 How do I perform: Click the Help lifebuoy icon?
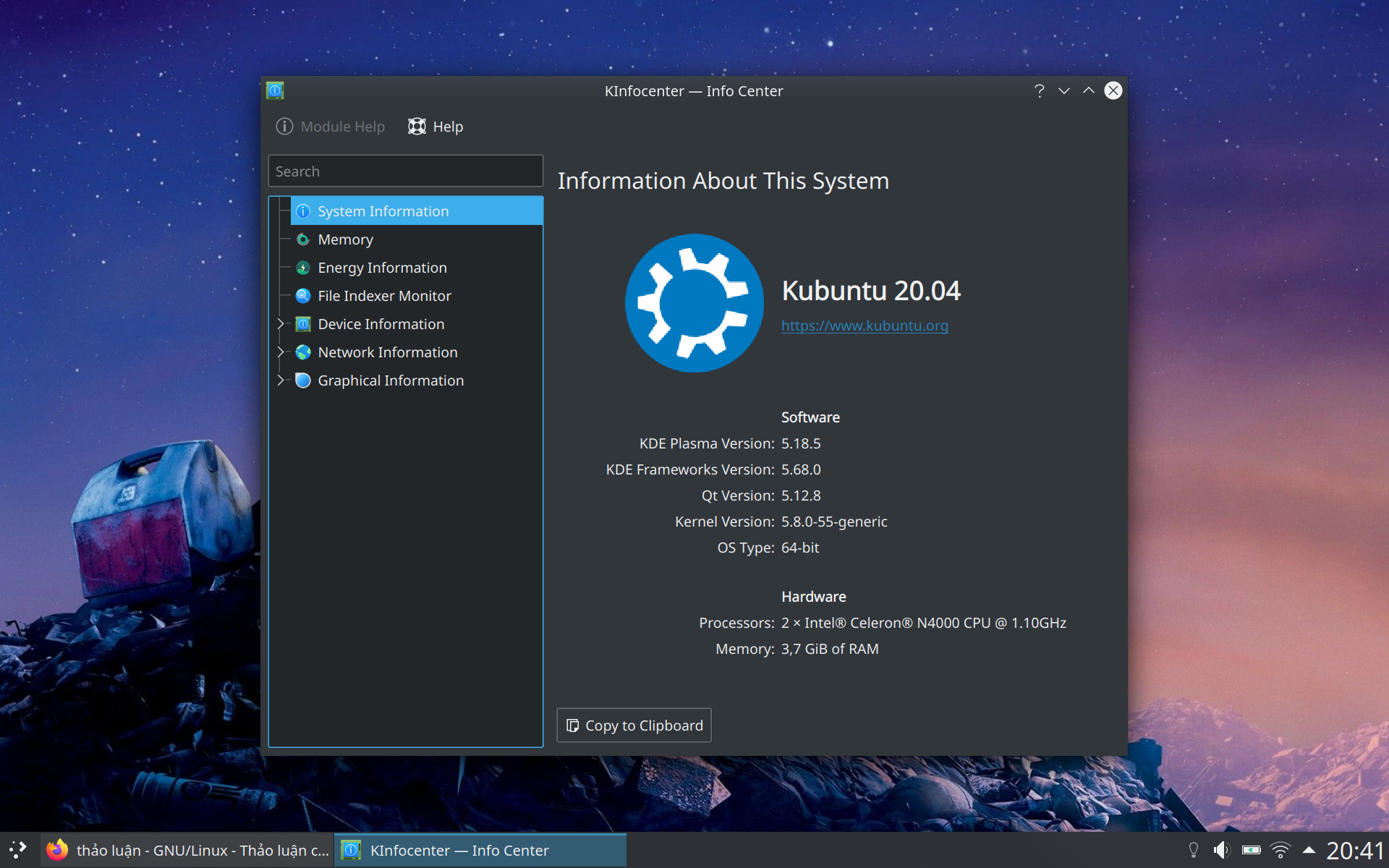pyautogui.click(x=417, y=127)
